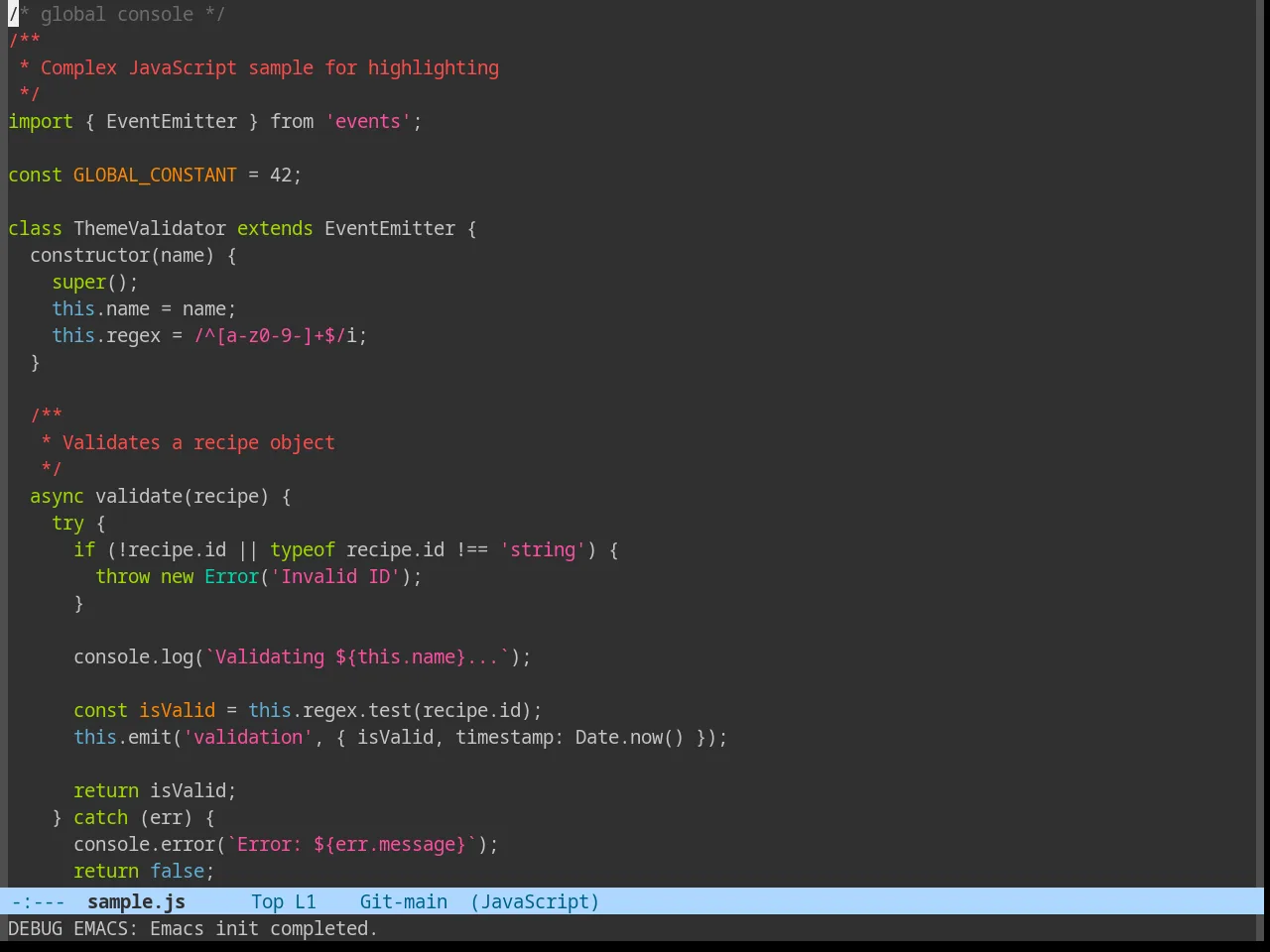Image resolution: width=1270 pixels, height=952 pixels.
Task: Click the 'Error' constructor name
Action: click(231, 576)
